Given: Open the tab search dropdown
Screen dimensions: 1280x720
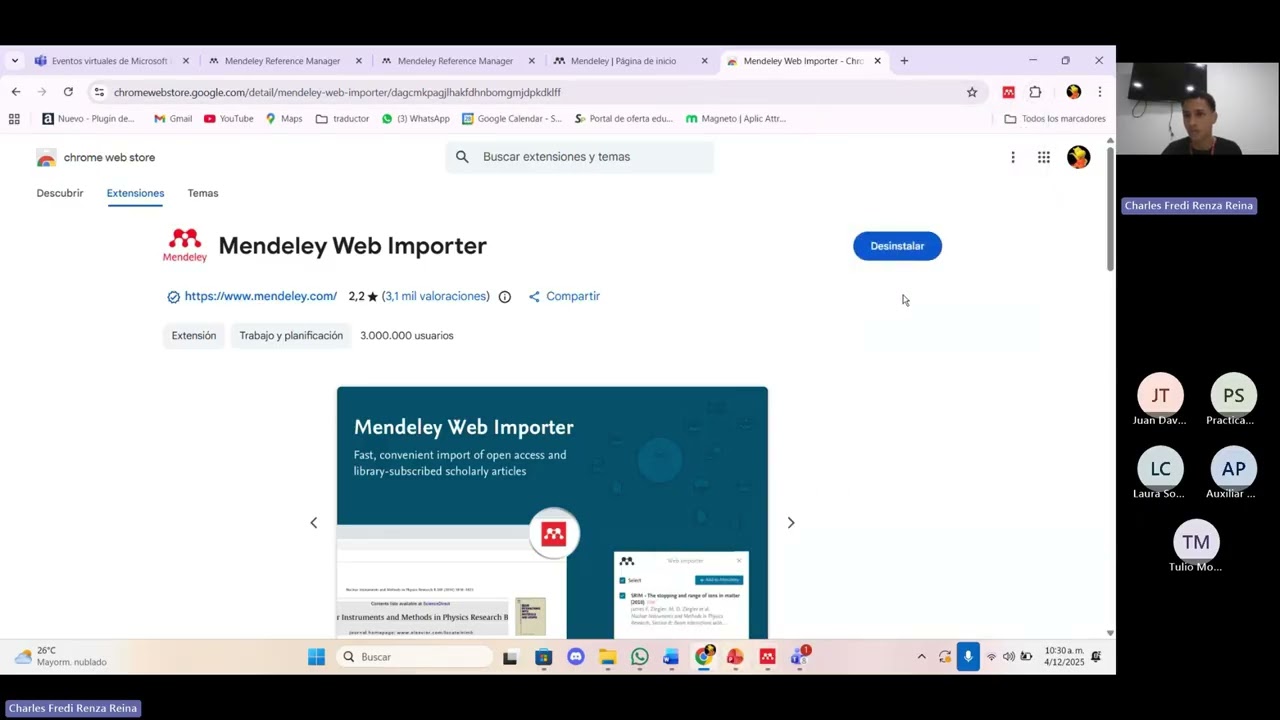Looking at the screenshot, I should [x=14, y=61].
